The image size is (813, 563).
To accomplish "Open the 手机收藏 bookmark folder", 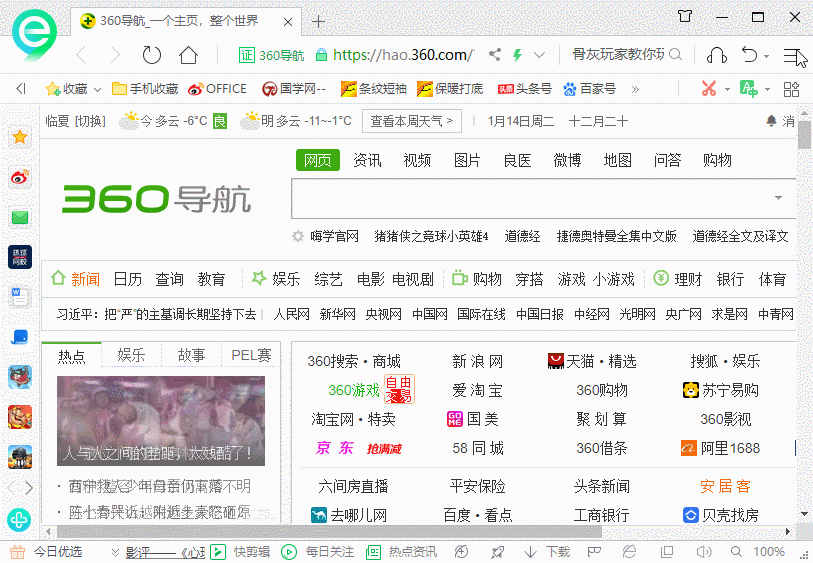I will pyautogui.click(x=145, y=89).
